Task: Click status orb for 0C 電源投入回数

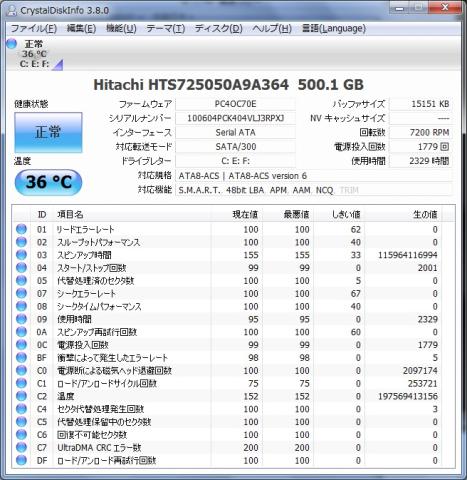Action: pyautogui.click(x=21, y=345)
